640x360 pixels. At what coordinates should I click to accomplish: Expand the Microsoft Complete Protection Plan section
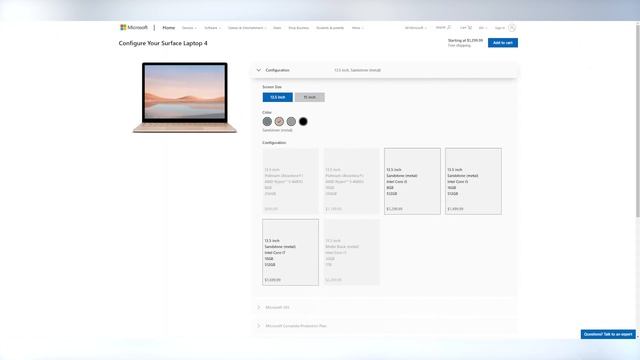385,326
